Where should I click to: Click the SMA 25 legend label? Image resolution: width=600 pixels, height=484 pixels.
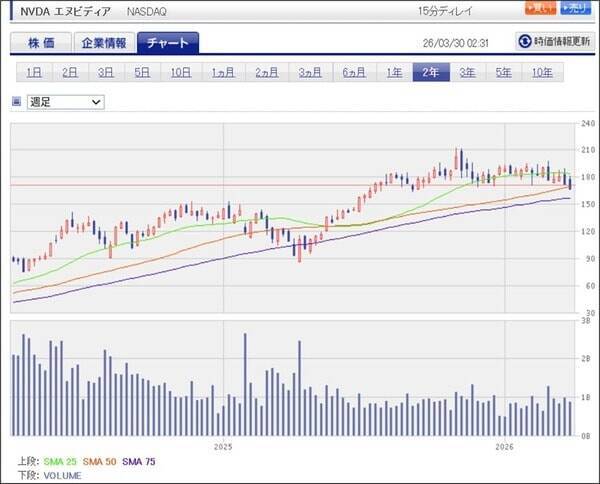60,461
